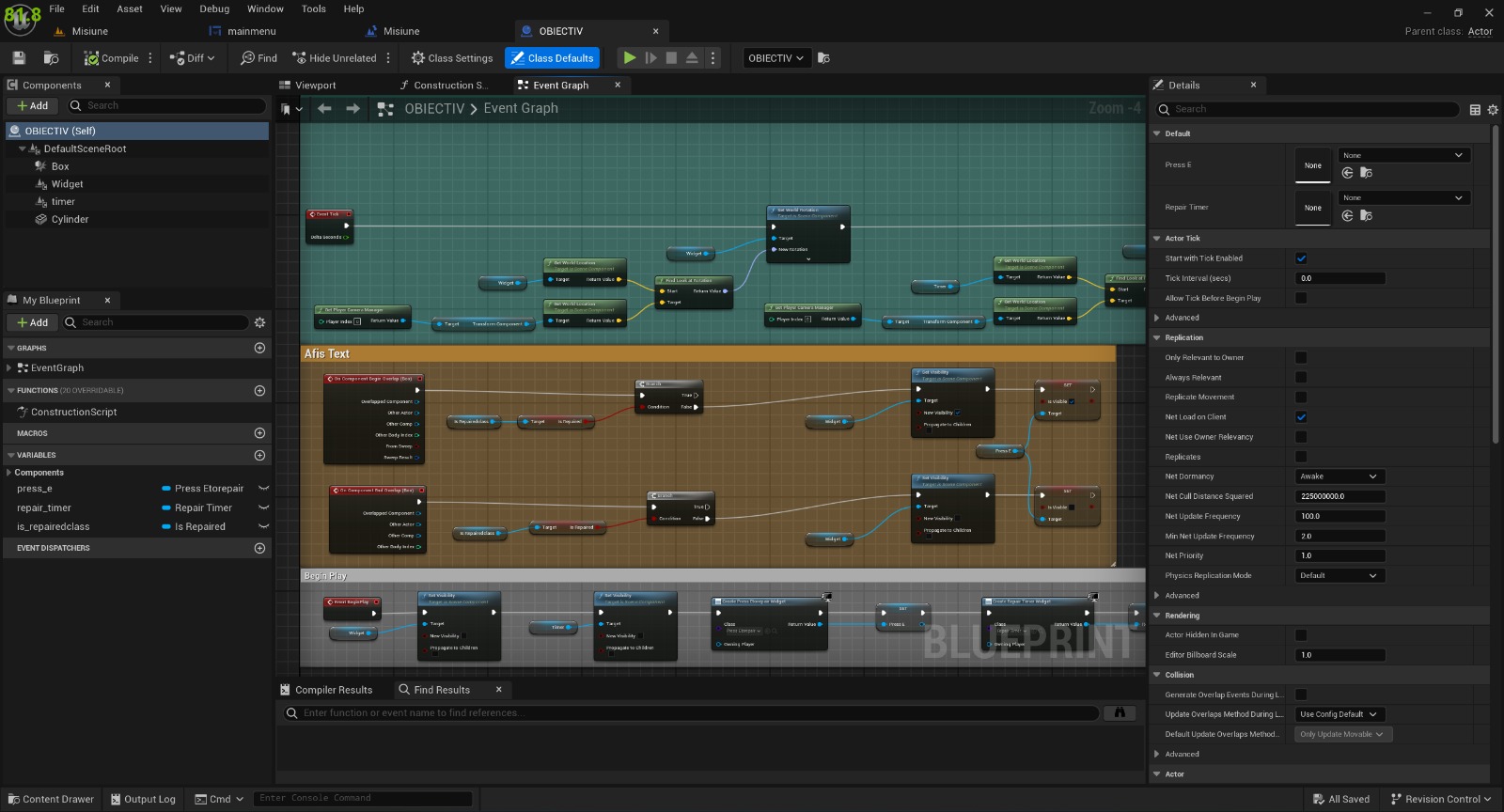The height and width of the screenshot is (812, 1504).
Task: Switch to the Viewport tab
Action: tap(315, 86)
